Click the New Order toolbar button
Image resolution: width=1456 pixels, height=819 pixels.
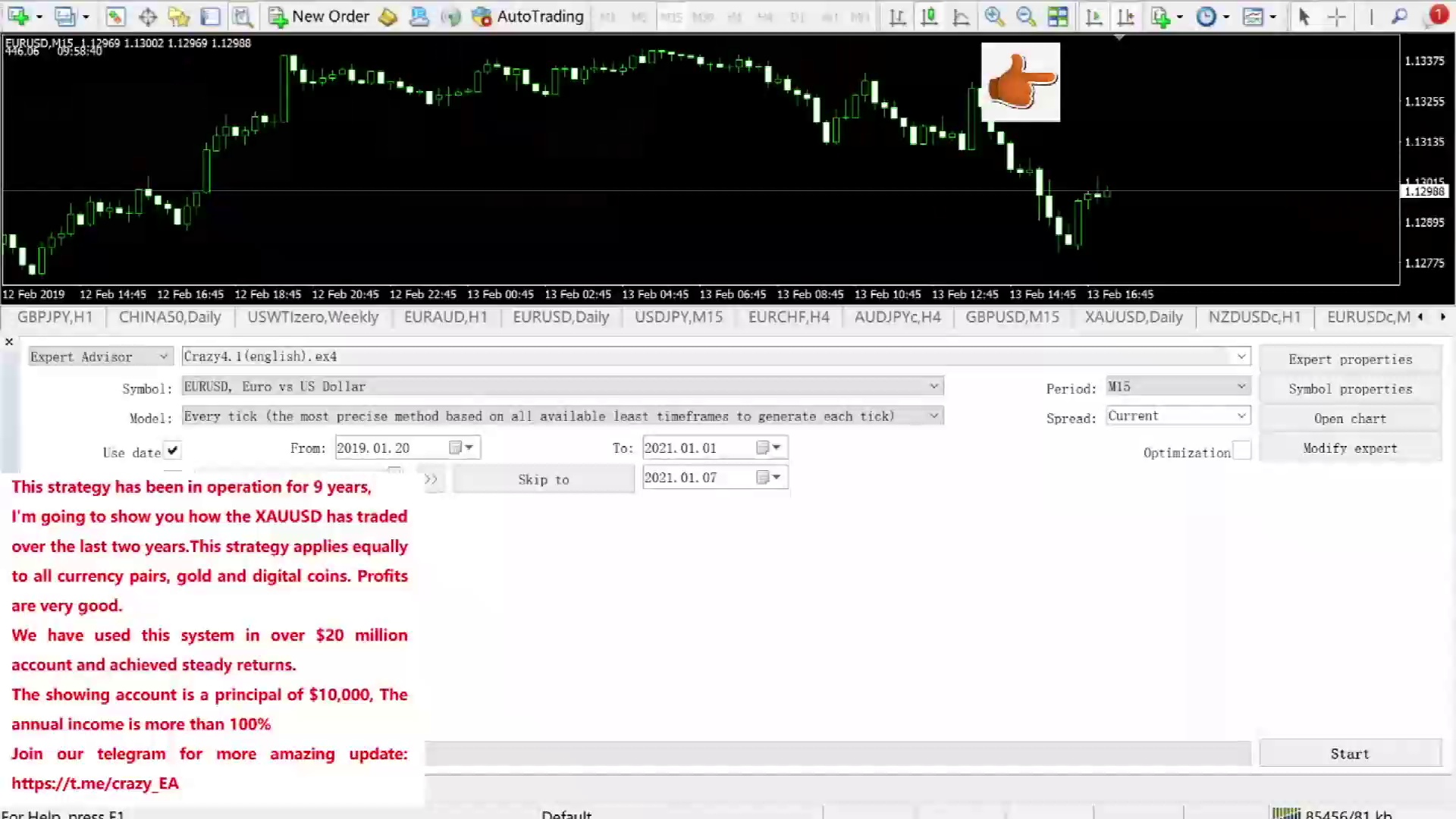click(x=319, y=16)
